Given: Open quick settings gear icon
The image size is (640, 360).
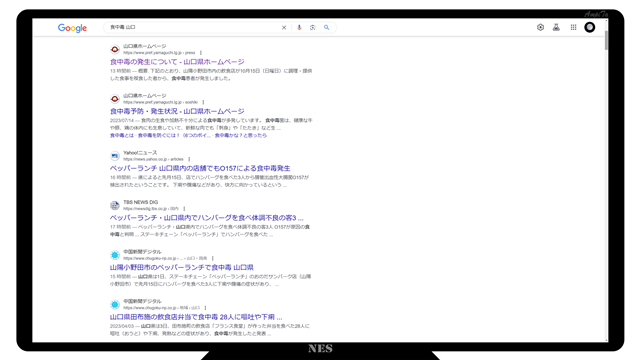Looking at the screenshot, I should (540, 27).
